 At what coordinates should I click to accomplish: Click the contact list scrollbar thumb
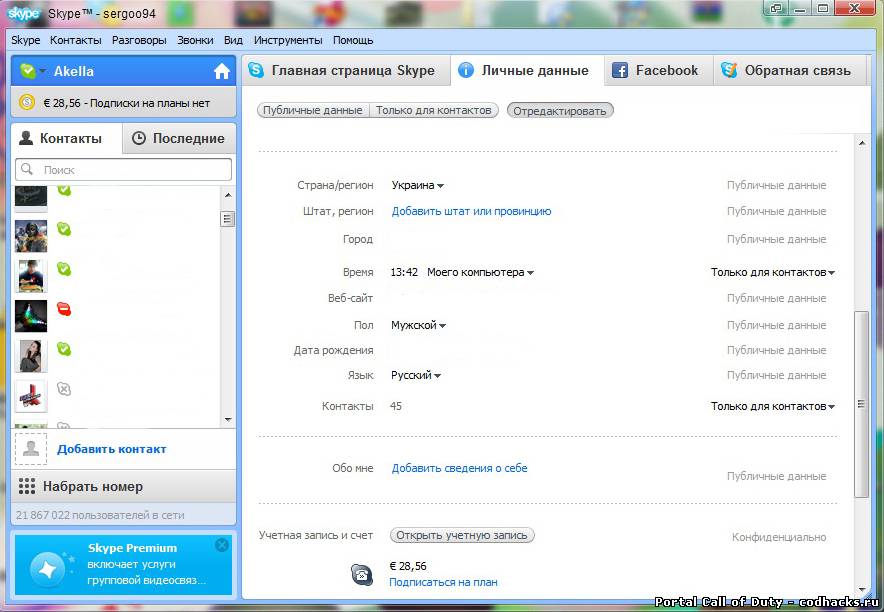coord(228,219)
